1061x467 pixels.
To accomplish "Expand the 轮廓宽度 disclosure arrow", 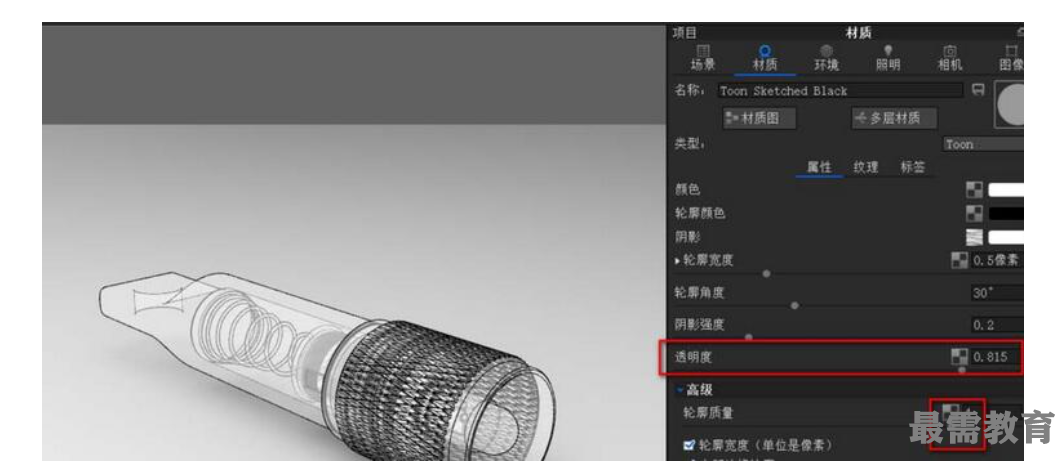I will tap(678, 261).
